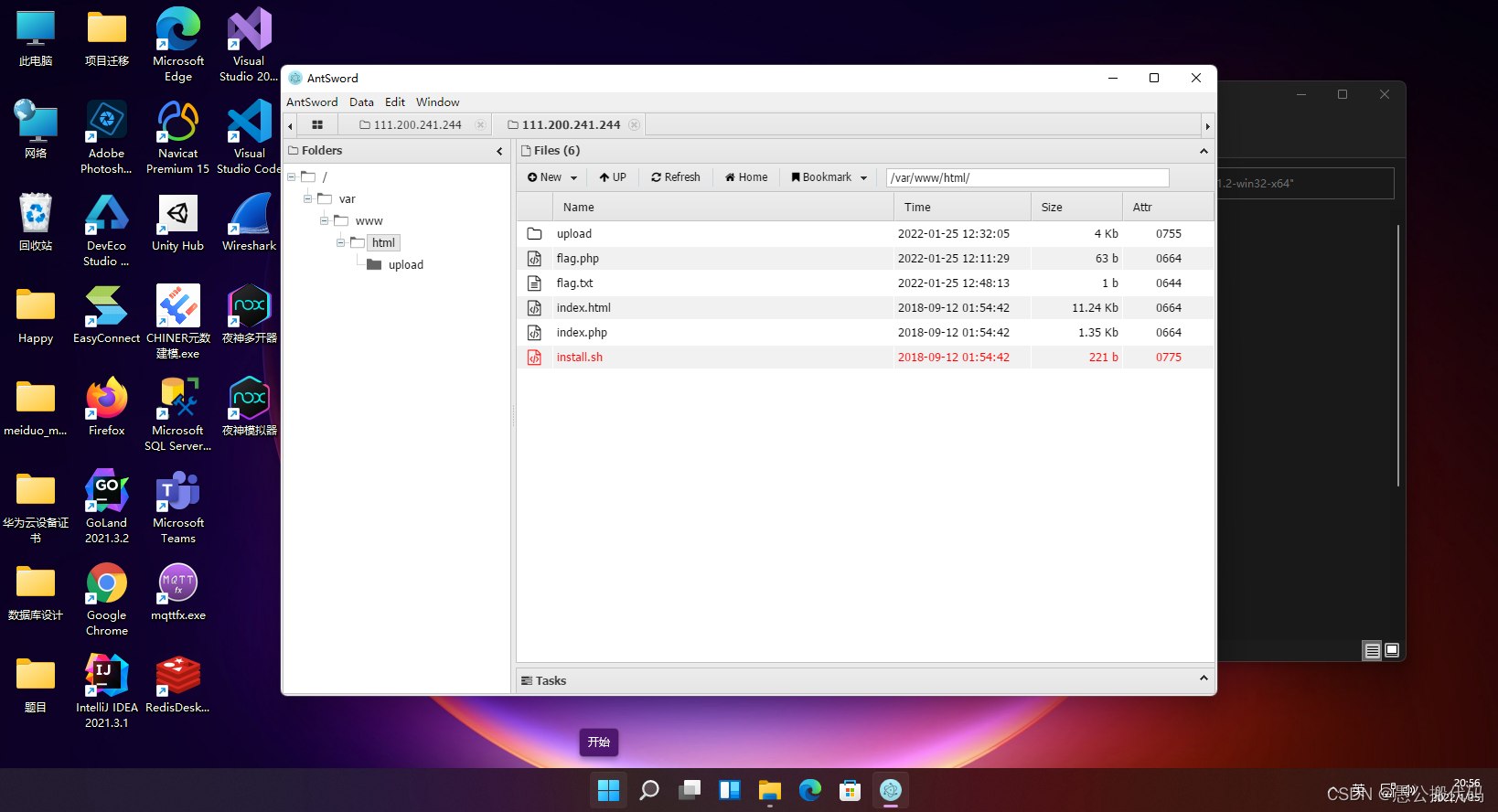The width and height of the screenshot is (1498, 812).
Task: Open the grid home tab icon in AntSword
Action: (x=317, y=124)
